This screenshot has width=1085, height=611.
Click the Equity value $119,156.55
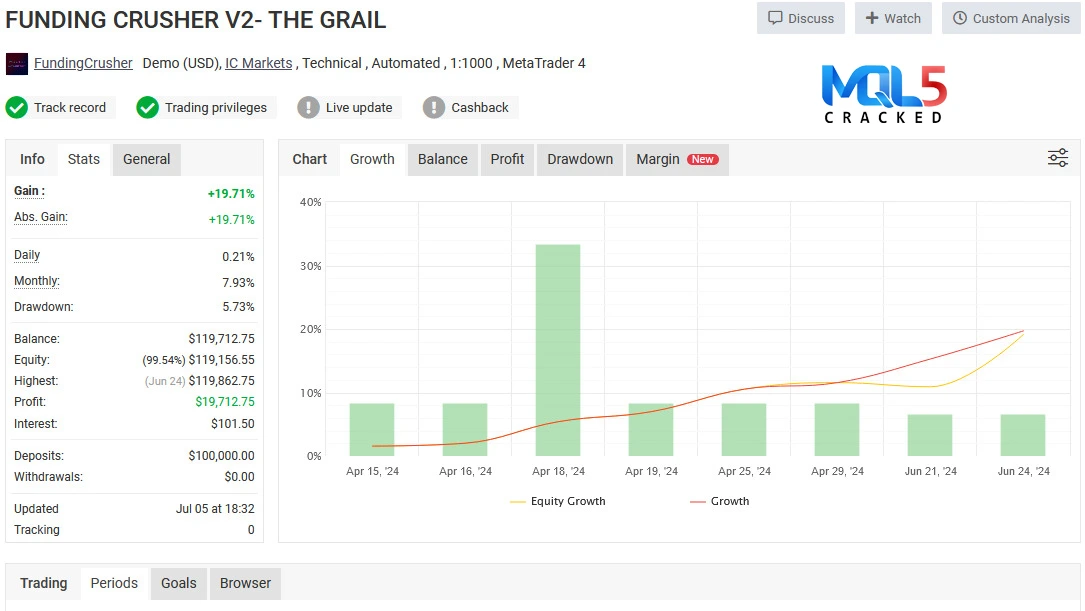tap(221, 360)
